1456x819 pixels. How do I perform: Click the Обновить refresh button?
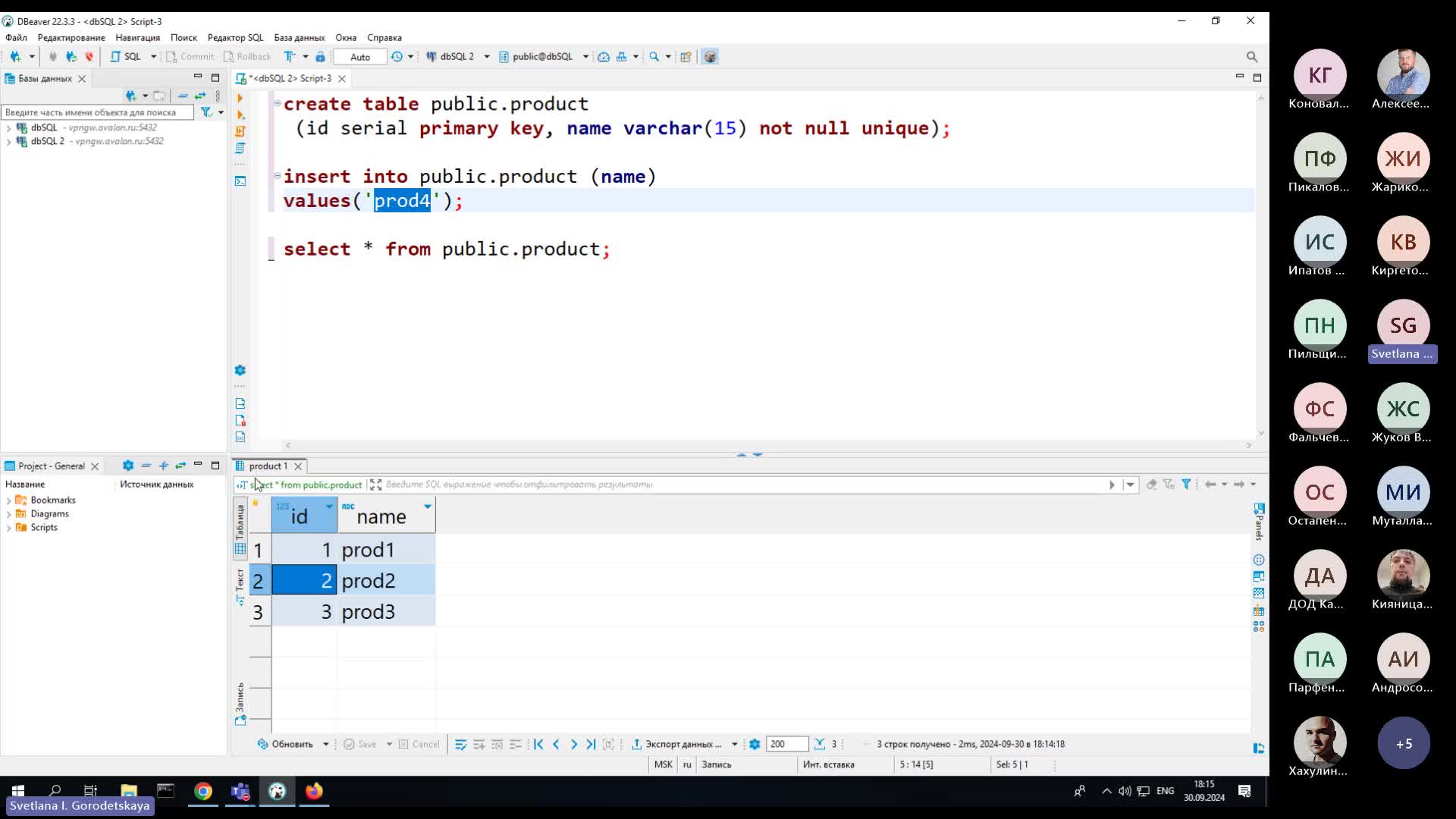(x=286, y=744)
